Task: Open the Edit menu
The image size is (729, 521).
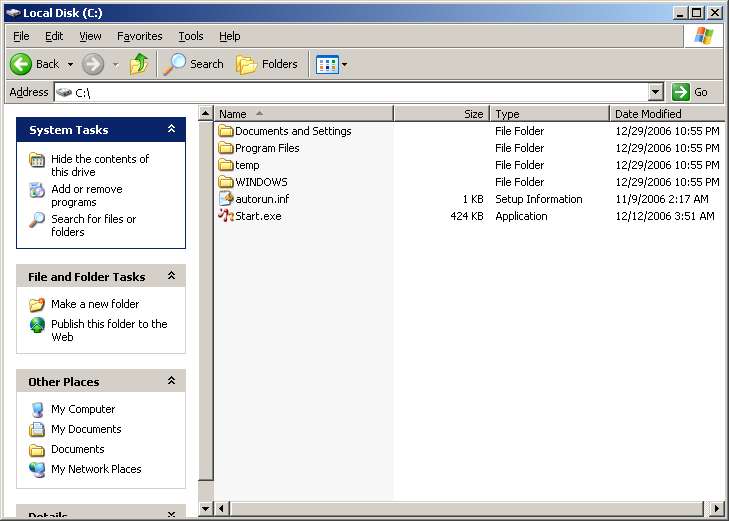Action: point(54,36)
